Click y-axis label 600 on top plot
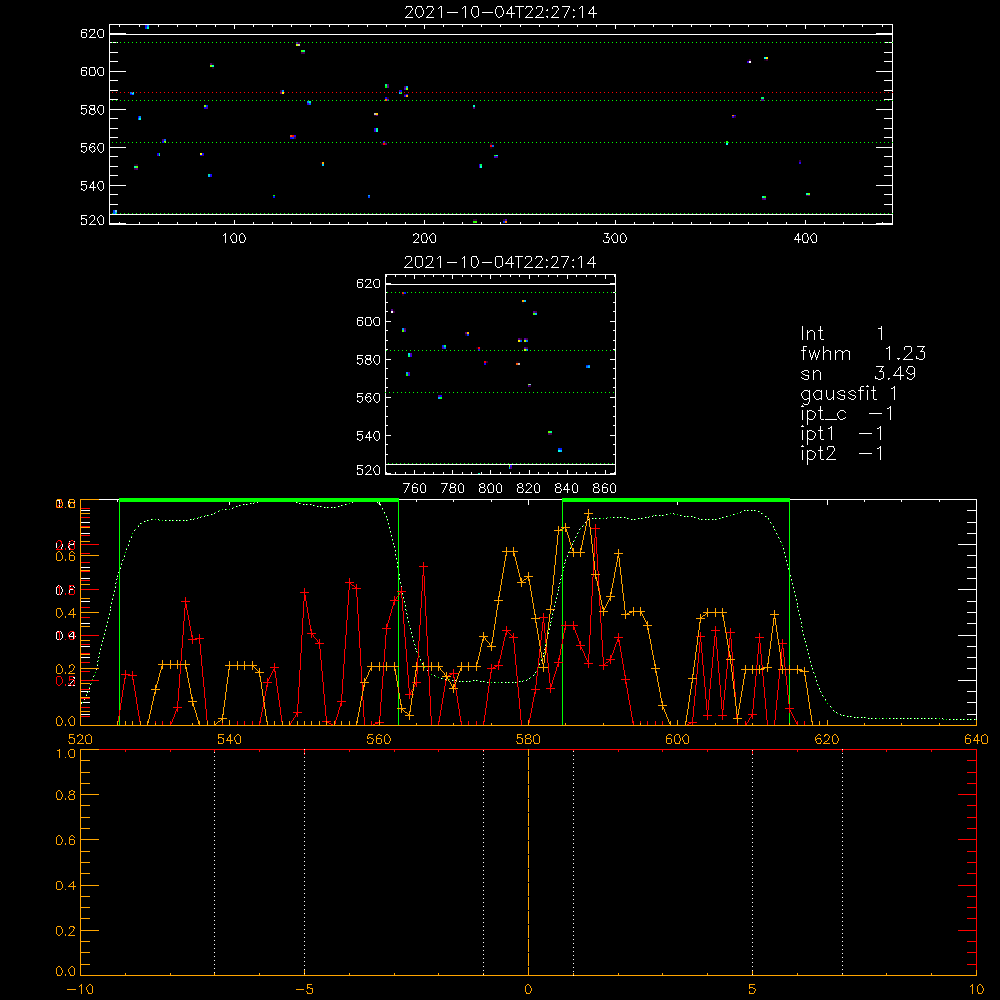This screenshot has height=1000, width=1000. (92, 71)
